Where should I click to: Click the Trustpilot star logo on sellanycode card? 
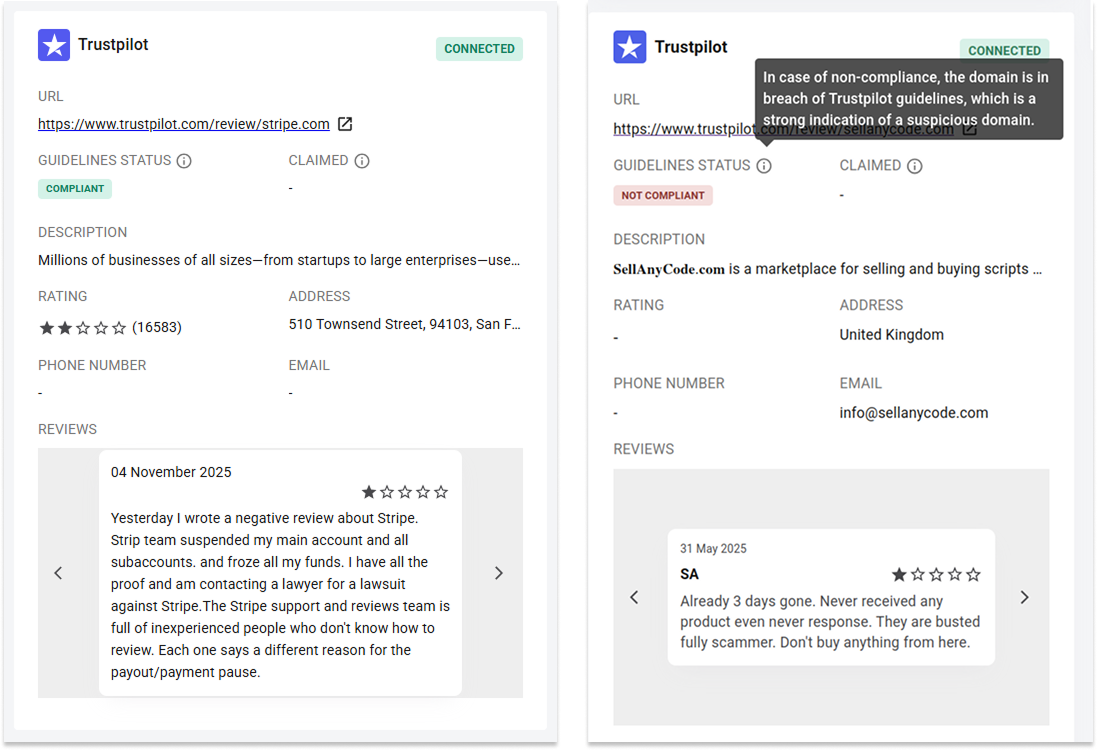(x=630, y=47)
